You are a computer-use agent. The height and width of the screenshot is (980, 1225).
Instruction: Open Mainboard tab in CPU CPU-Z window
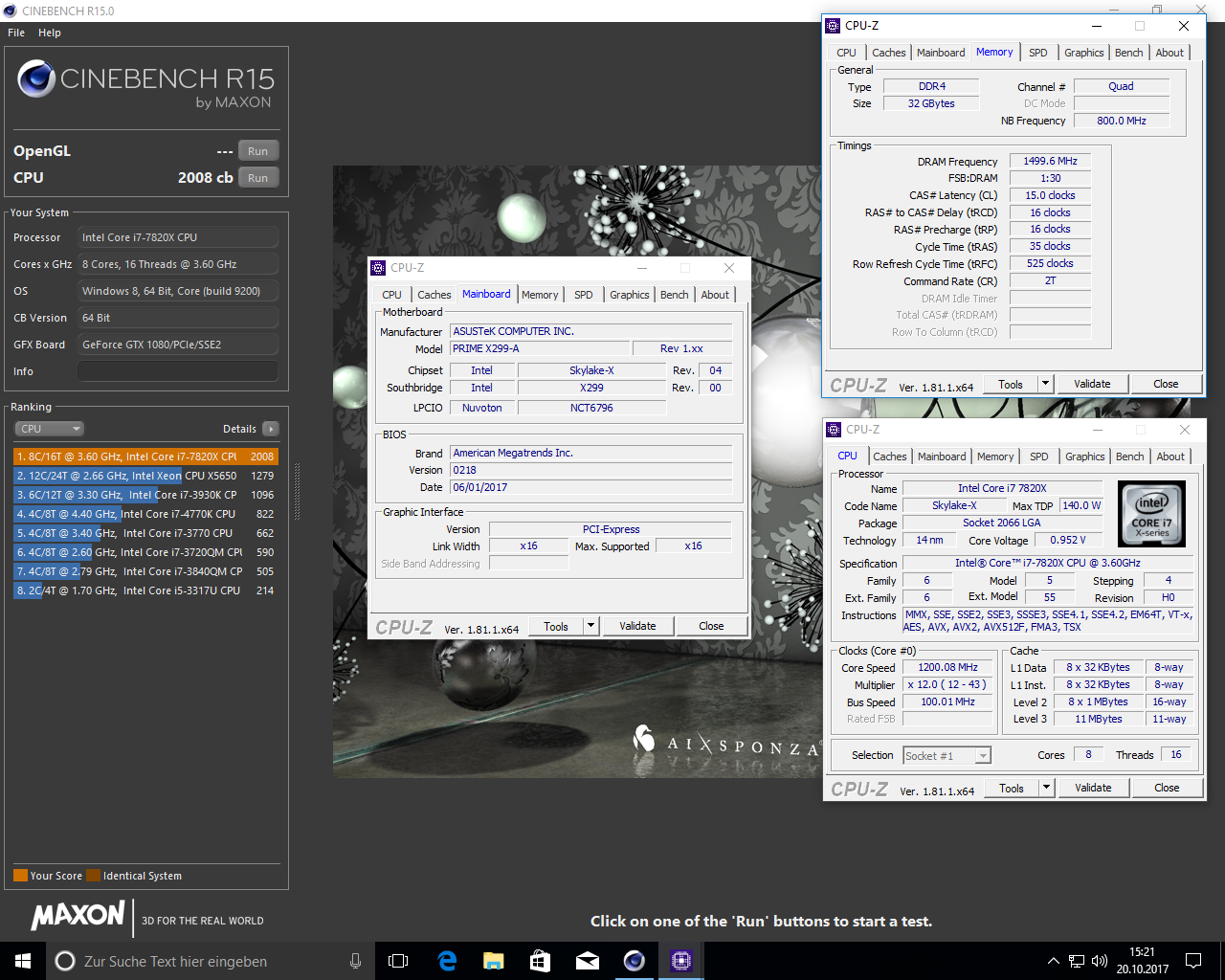tap(942, 457)
